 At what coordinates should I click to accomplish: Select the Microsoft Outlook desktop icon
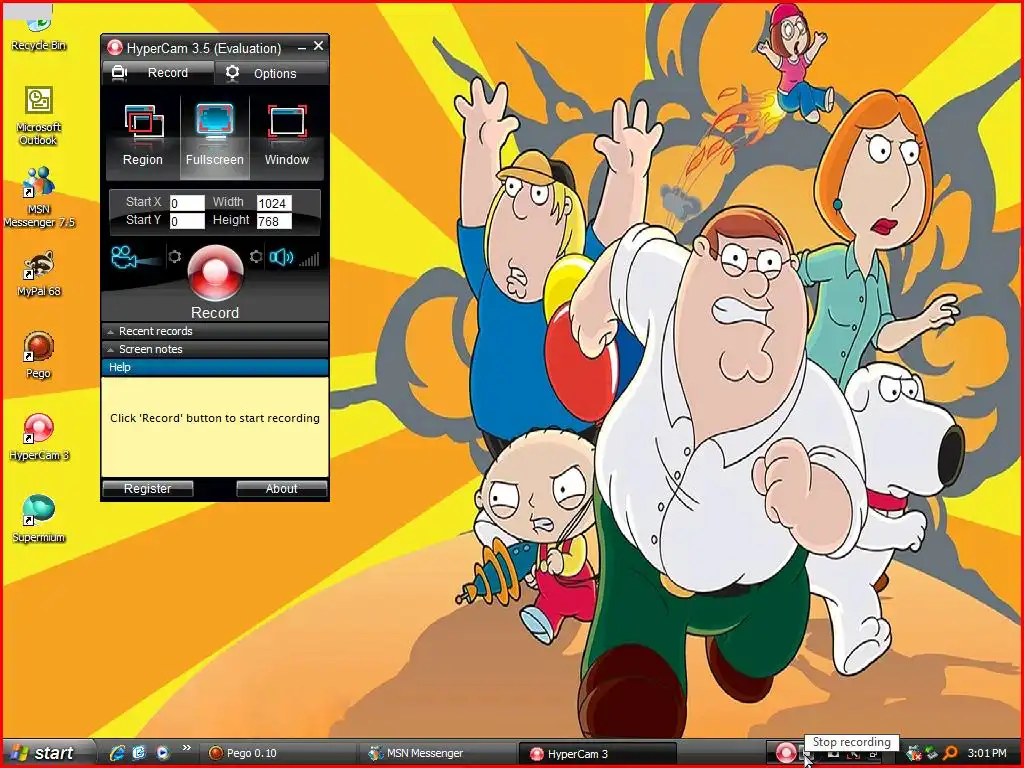[x=38, y=116]
